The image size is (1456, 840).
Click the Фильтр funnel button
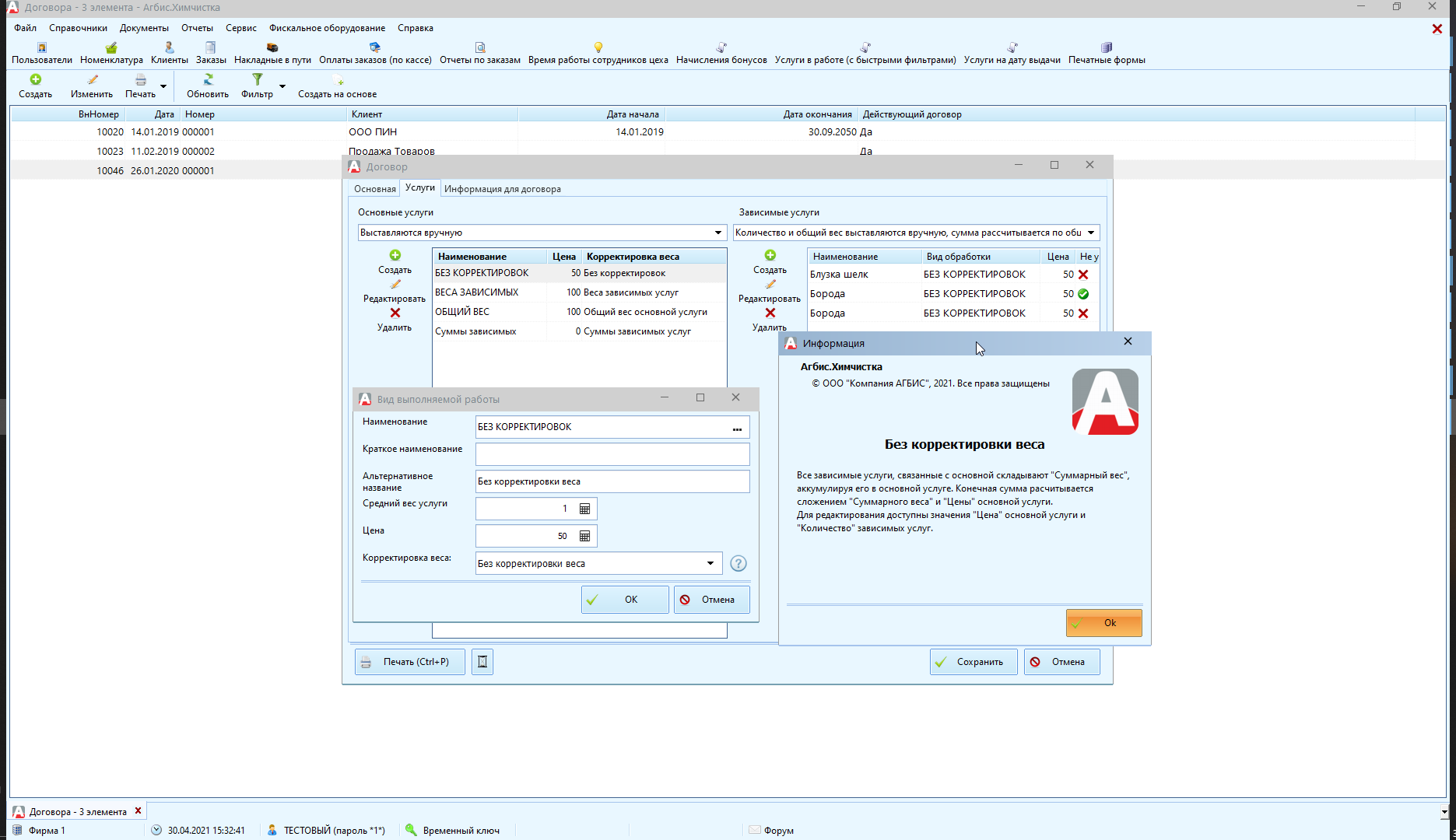pyautogui.click(x=258, y=86)
